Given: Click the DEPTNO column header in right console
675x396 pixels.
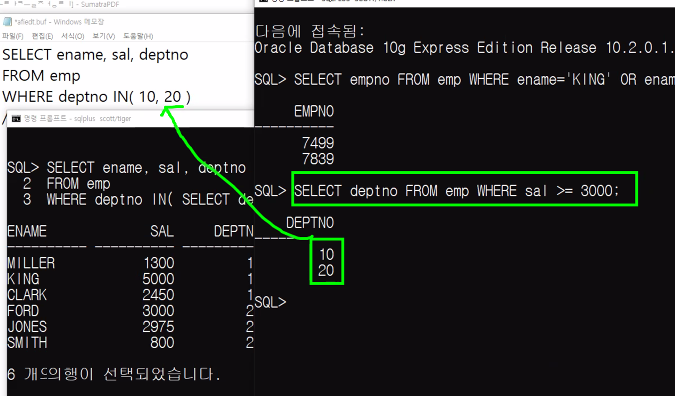Looking at the screenshot, I should coord(310,223).
